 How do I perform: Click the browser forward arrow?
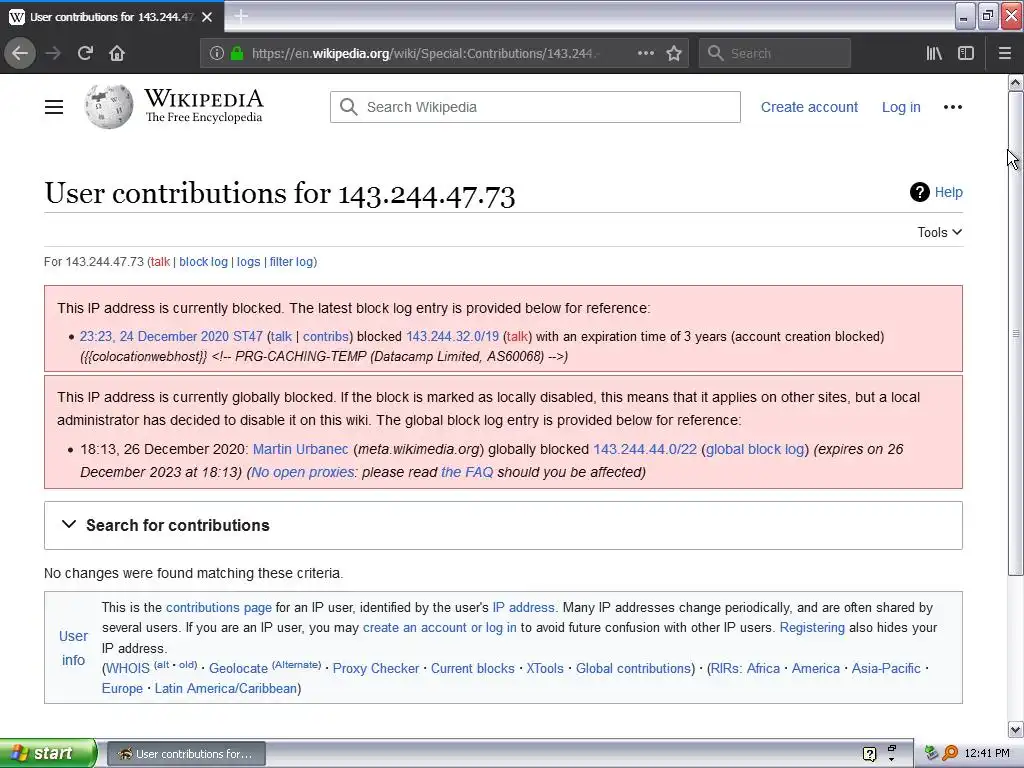tap(53, 53)
